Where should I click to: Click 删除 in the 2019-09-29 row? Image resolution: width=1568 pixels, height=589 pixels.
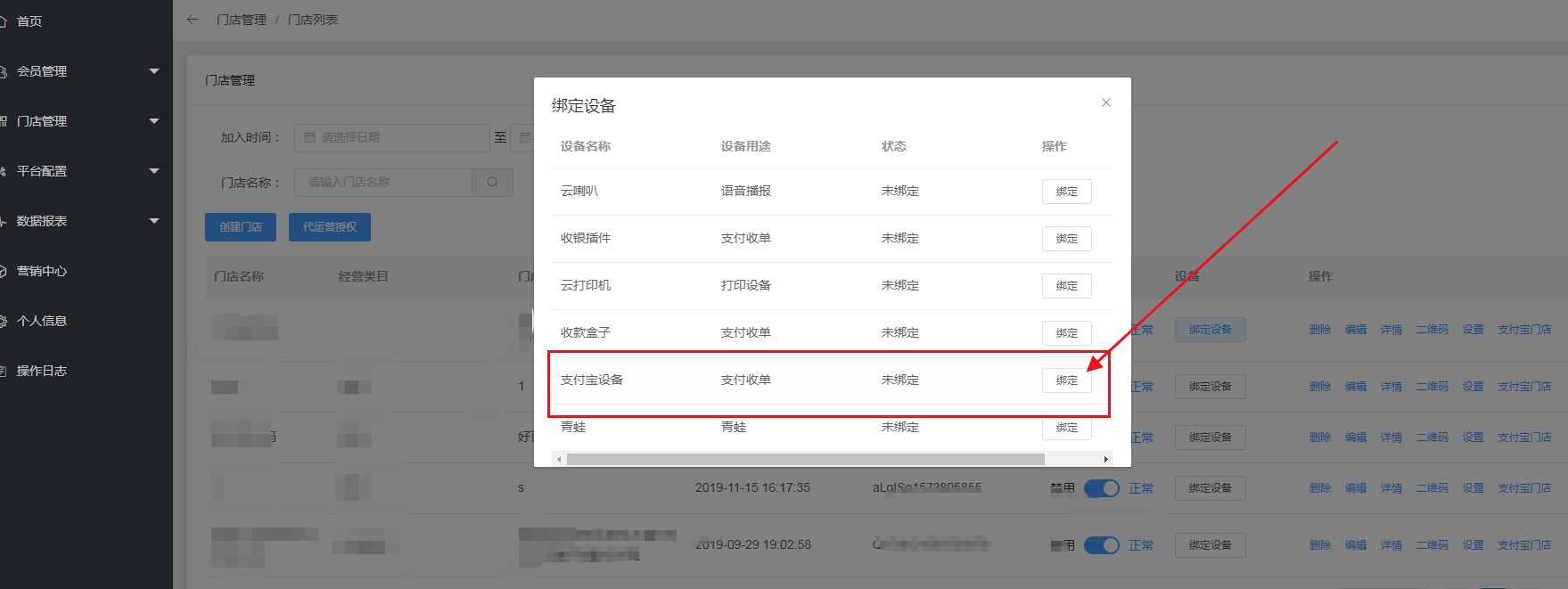(x=1319, y=545)
